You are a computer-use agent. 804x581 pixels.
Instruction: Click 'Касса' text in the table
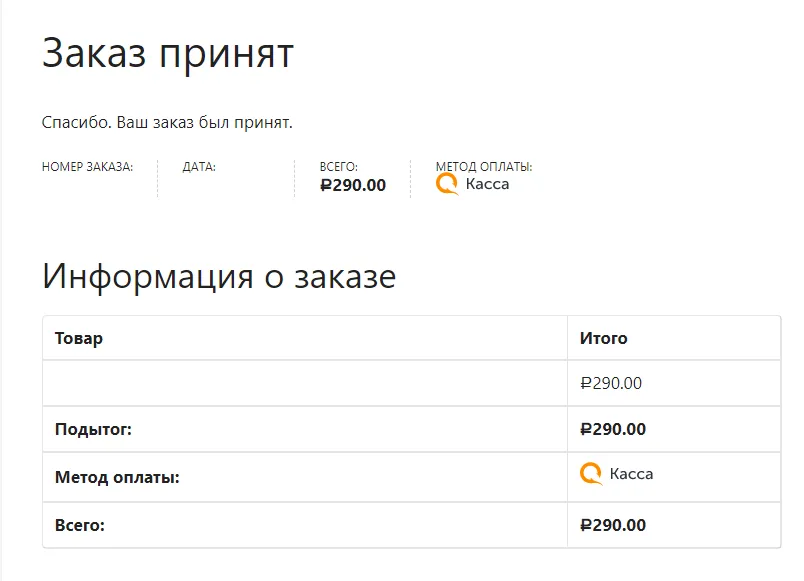coord(631,474)
